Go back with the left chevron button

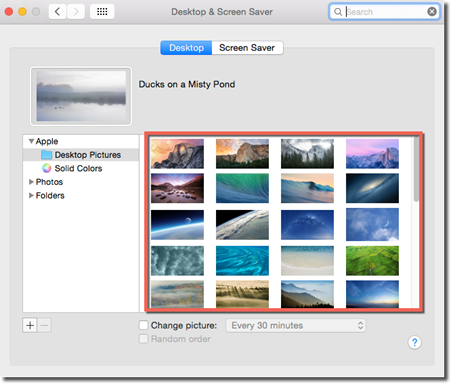click(58, 12)
